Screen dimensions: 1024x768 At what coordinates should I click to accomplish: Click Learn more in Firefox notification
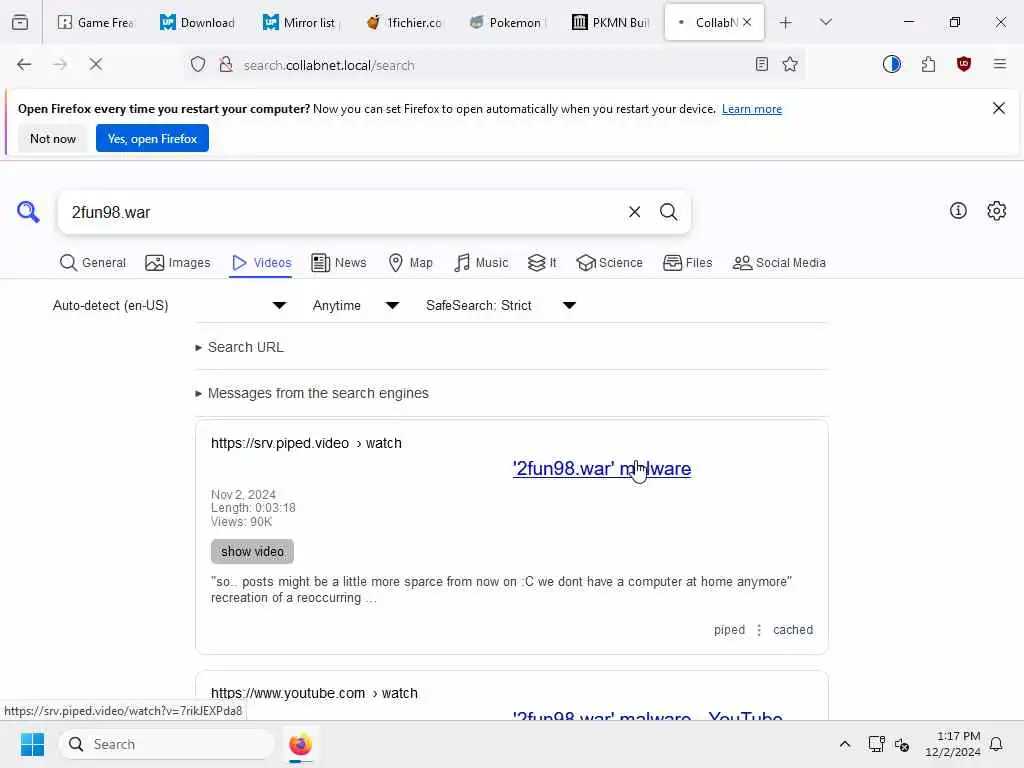pyautogui.click(x=752, y=109)
